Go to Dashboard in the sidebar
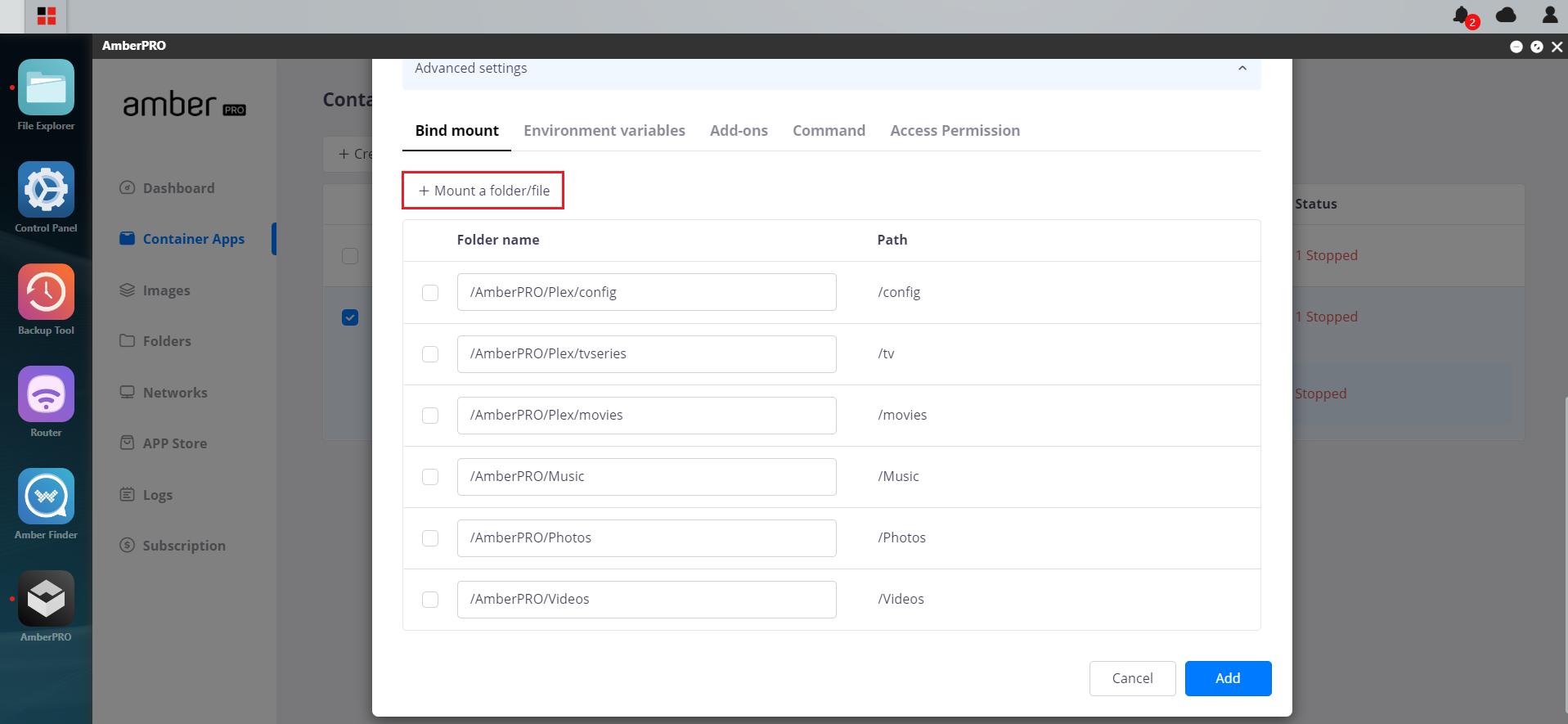This screenshot has height=724, width=1568. pyautogui.click(x=178, y=188)
